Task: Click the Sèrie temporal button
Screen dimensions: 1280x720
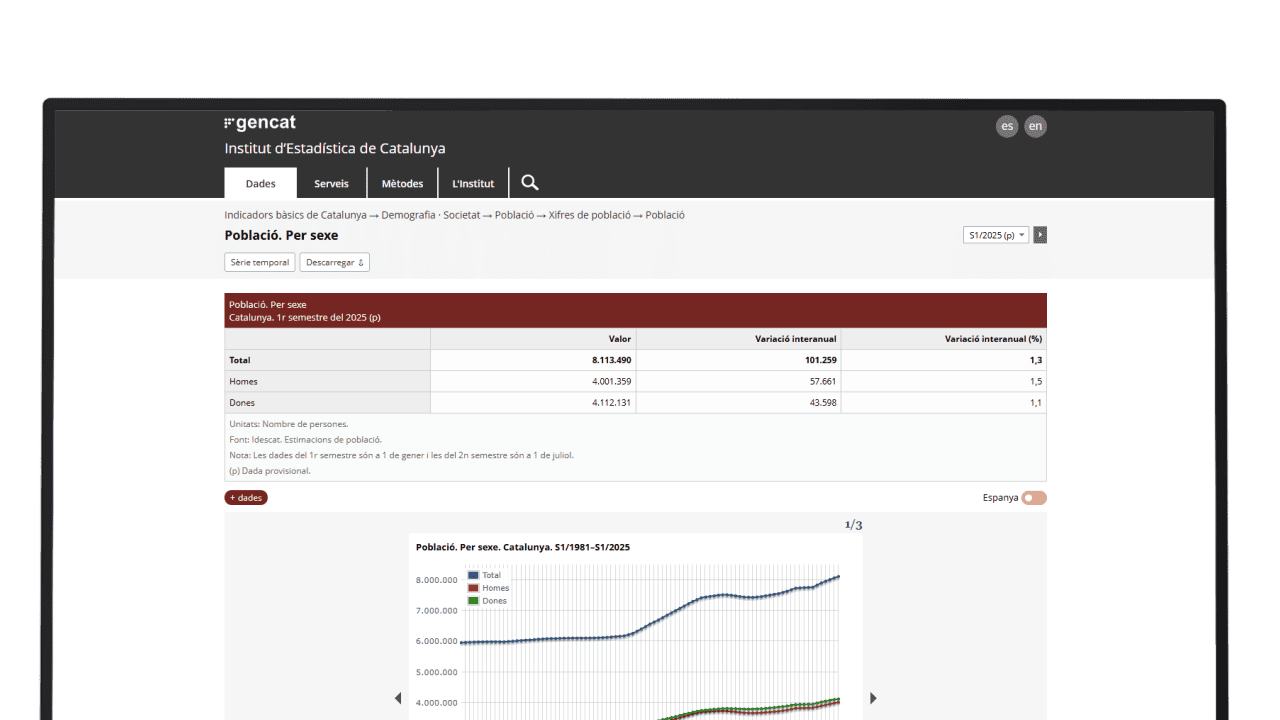Action: (x=260, y=262)
